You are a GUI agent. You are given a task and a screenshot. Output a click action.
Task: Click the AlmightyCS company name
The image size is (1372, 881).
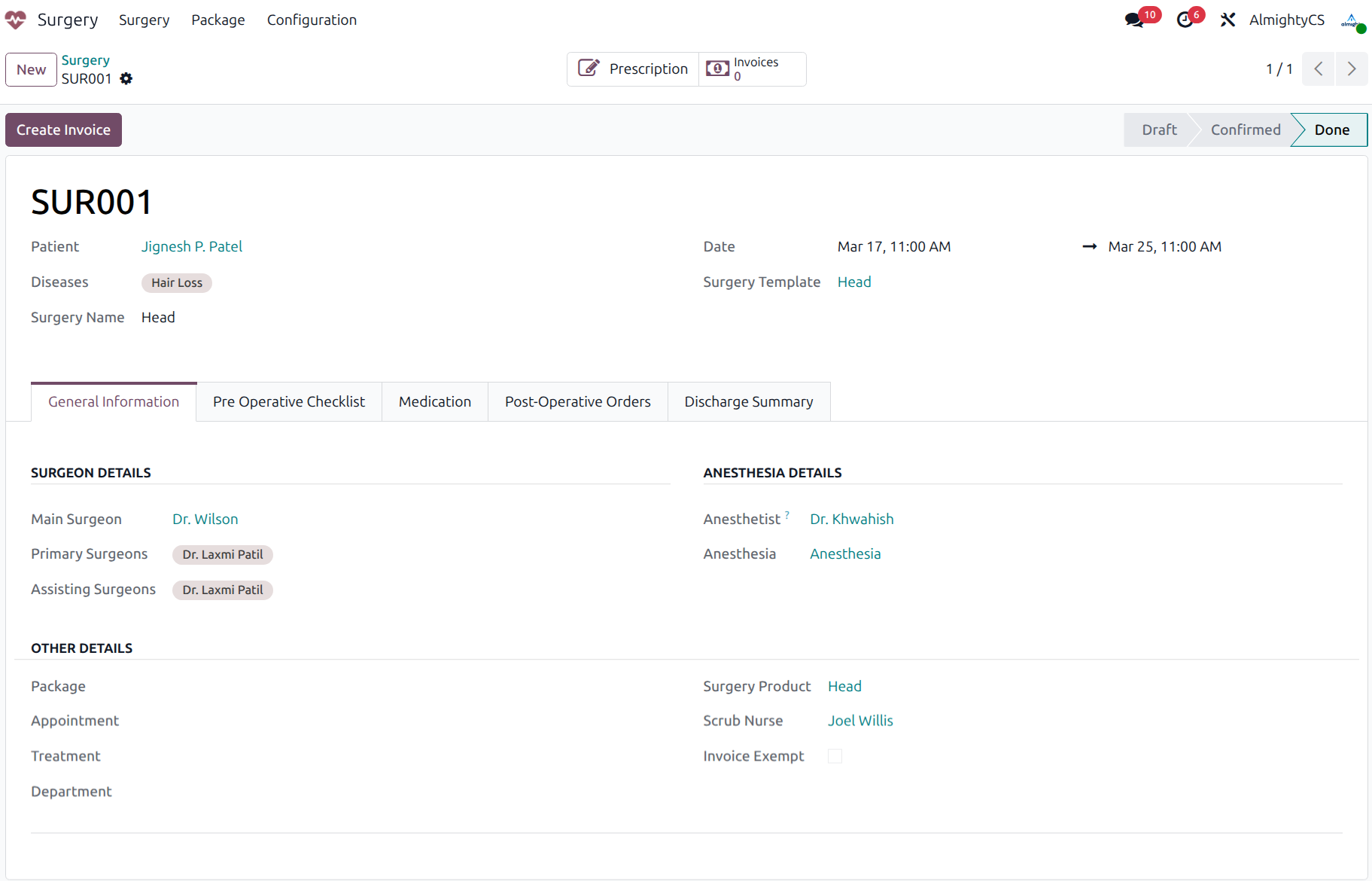(x=1287, y=20)
